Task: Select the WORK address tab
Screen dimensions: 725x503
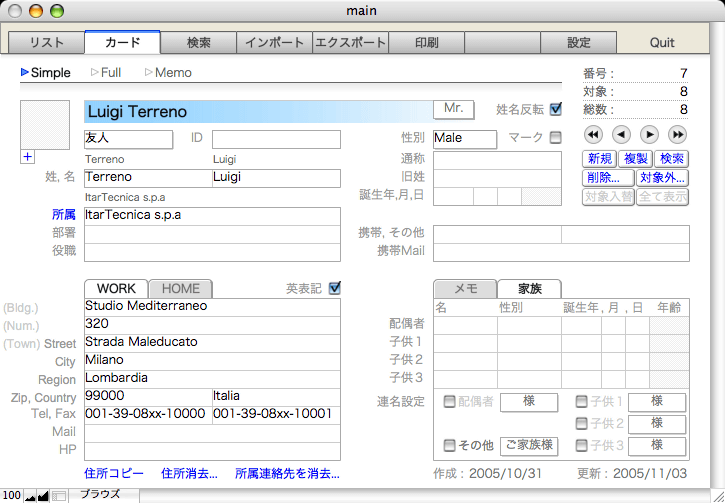Action: [x=116, y=288]
